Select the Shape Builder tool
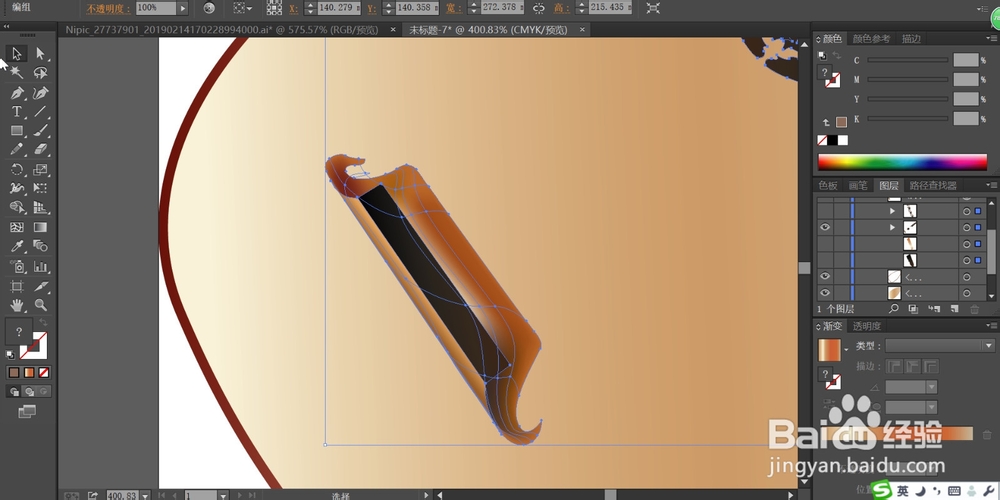 tap(17, 207)
